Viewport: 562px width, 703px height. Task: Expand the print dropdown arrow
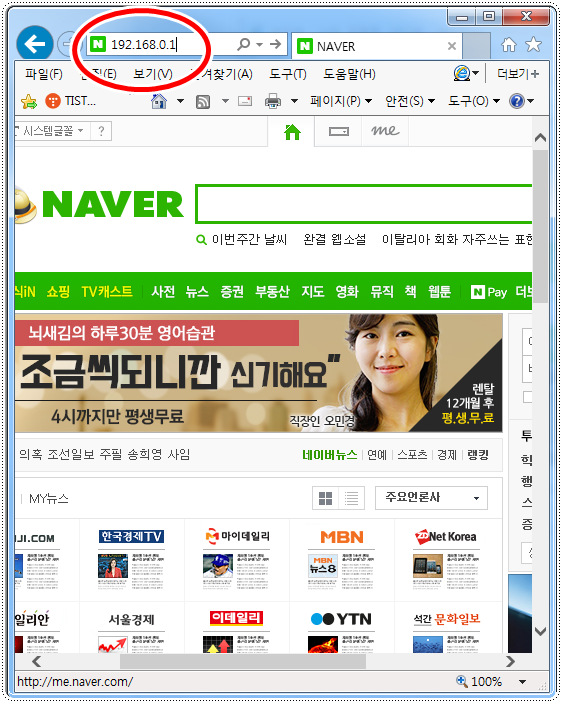coord(294,101)
